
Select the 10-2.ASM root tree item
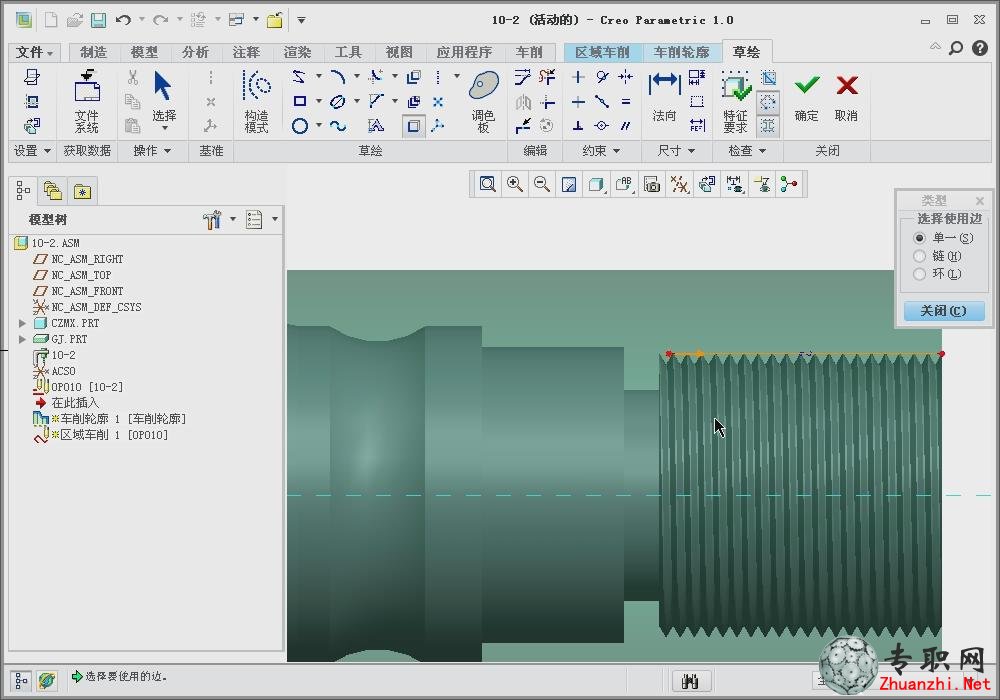[x=47, y=243]
